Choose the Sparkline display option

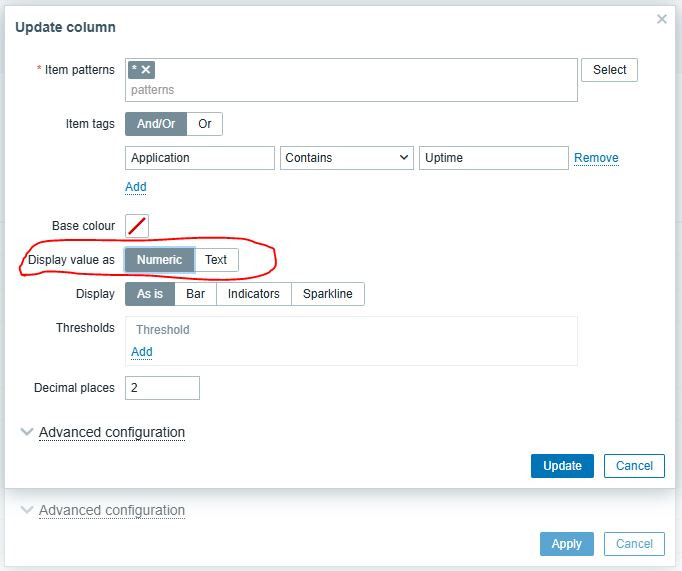coord(328,294)
